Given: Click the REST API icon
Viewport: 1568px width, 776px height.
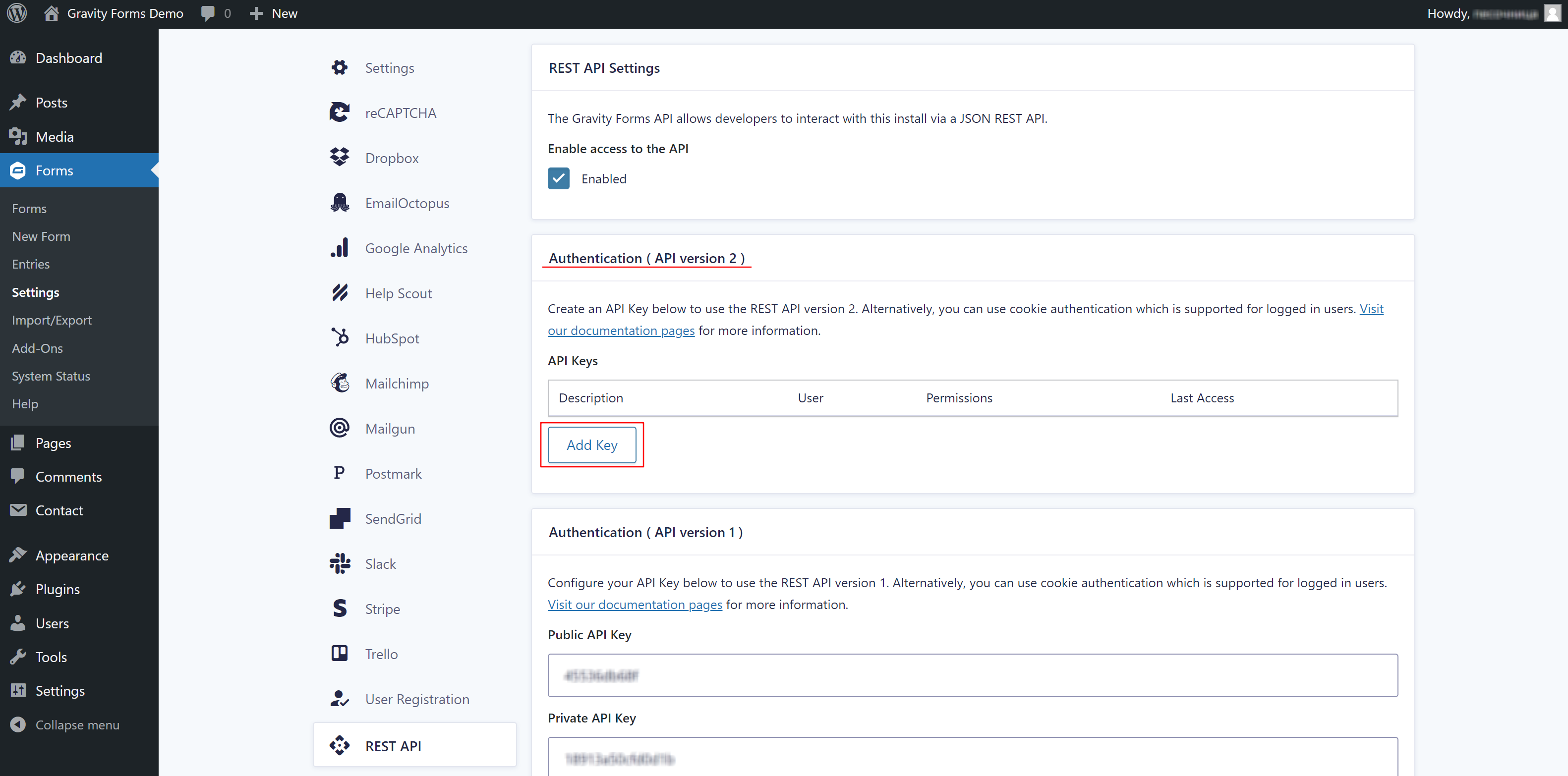Looking at the screenshot, I should [x=340, y=746].
